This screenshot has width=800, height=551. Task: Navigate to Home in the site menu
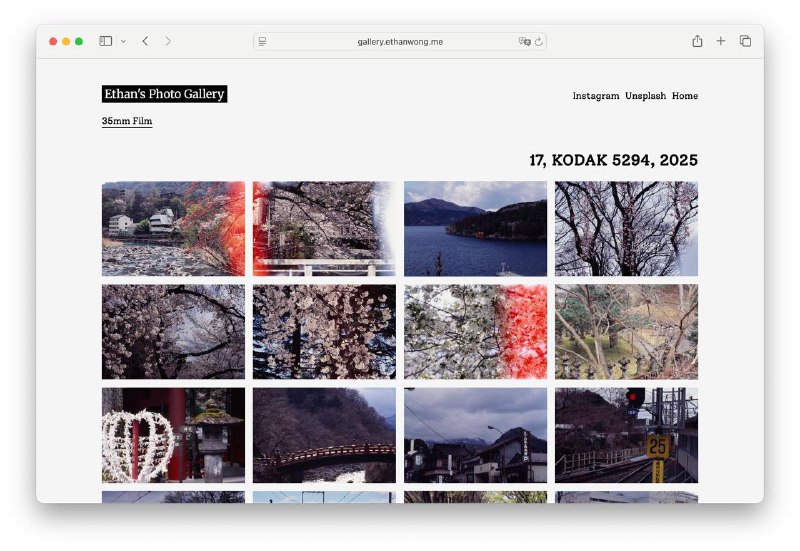[x=684, y=96]
